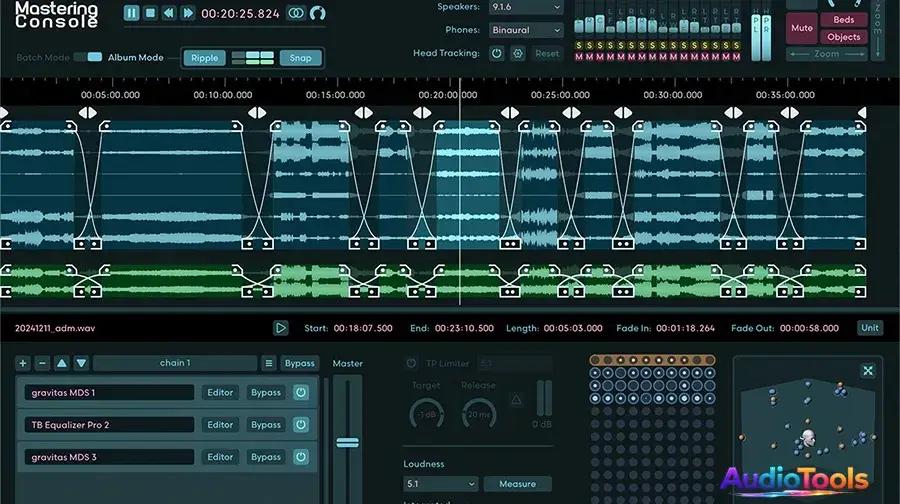This screenshot has height=504, width=900.
Task: Add a plugin with the plus icon
Action: [x=23, y=363]
